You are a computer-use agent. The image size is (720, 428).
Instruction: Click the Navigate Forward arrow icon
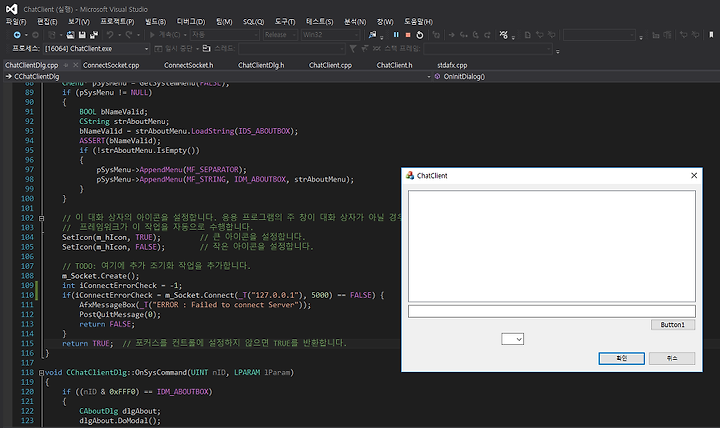point(35,35)
